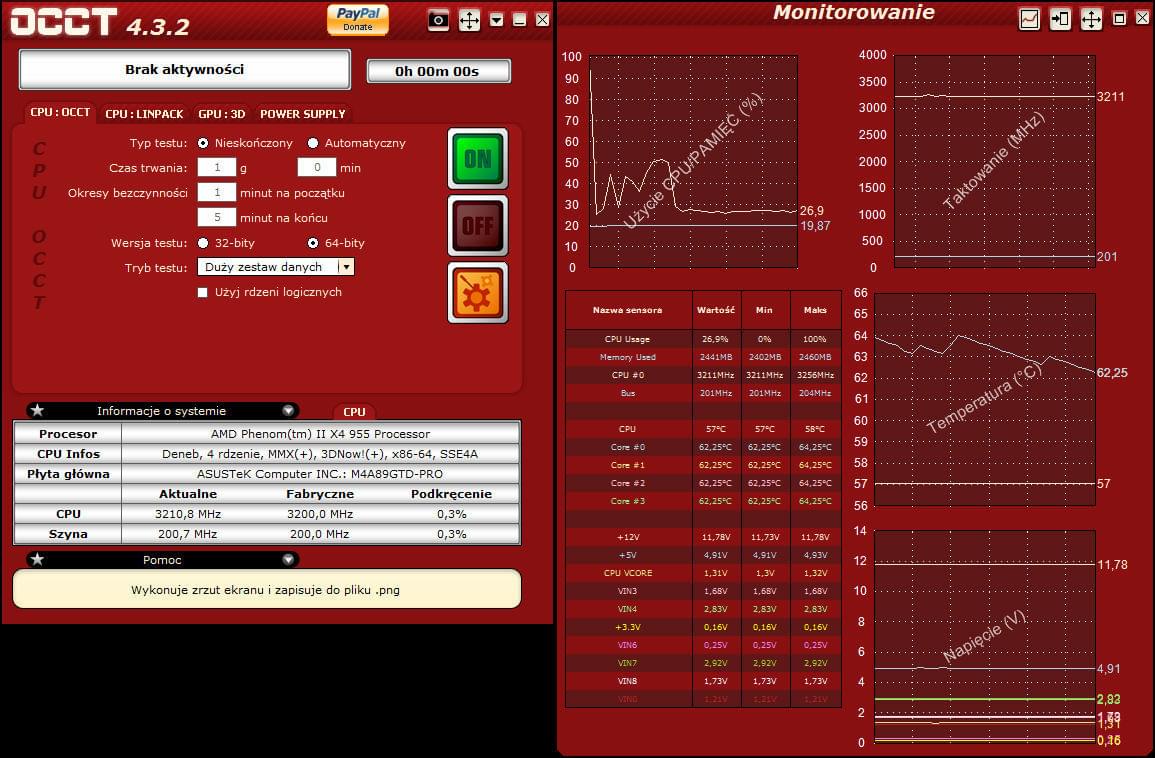
Task: Click the Maks column header
Action: coord(815,310)
